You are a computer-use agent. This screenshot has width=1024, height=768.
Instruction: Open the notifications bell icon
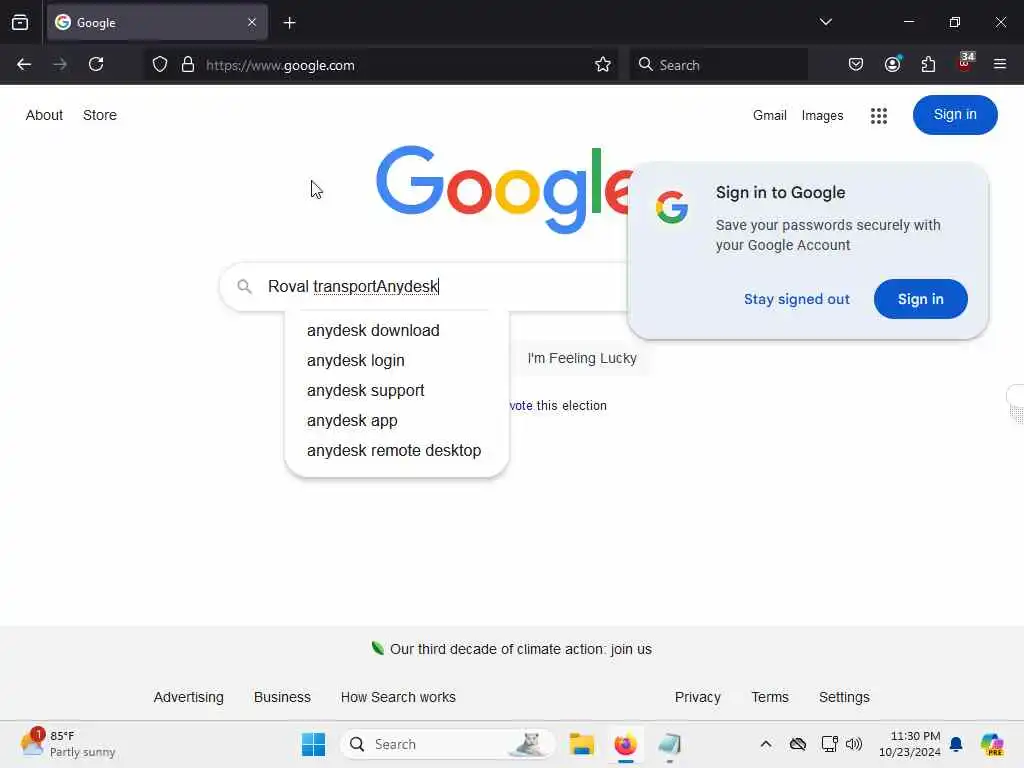pyautogui.click(x=956, y=744)
